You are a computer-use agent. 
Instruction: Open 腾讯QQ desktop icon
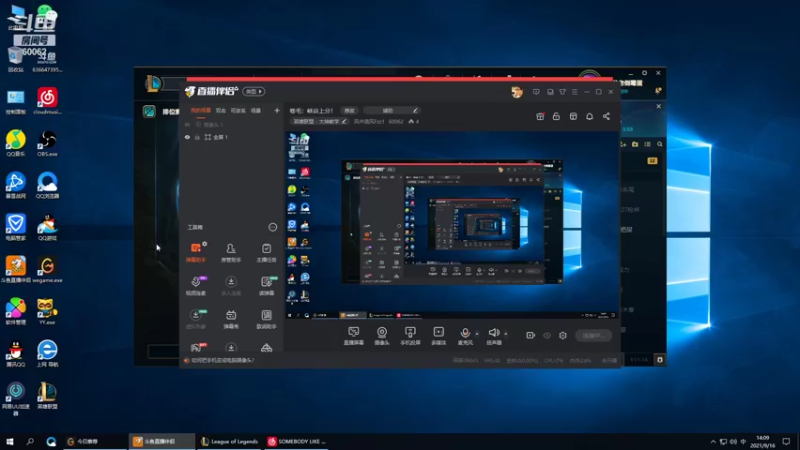15,354
